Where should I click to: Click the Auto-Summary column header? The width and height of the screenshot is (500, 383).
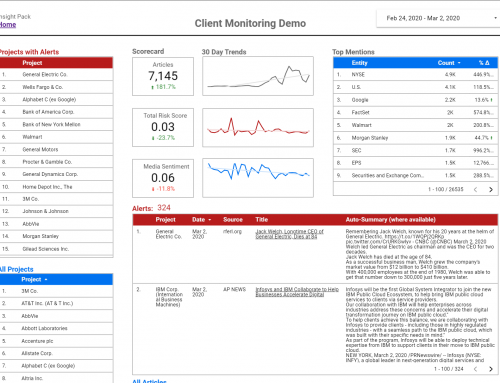tap(390, 219)
